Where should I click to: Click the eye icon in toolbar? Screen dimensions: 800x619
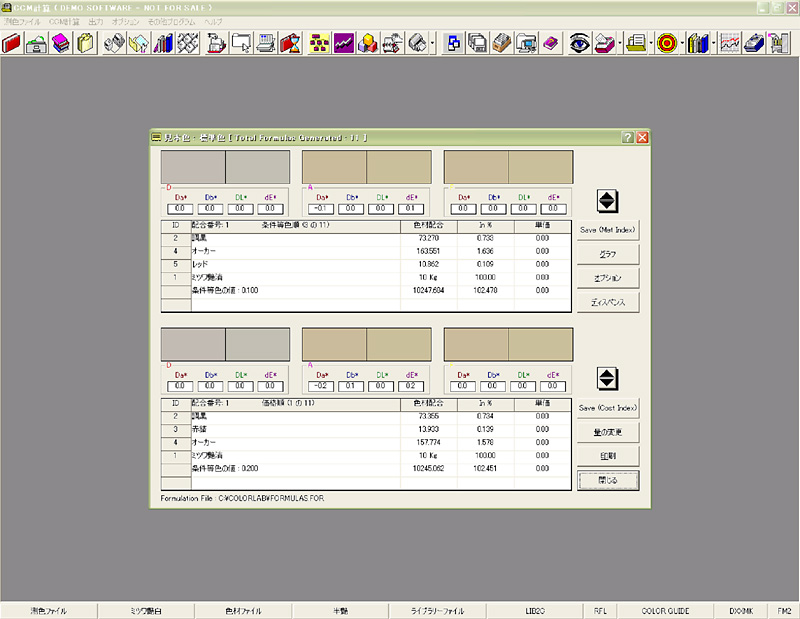tap(579, 43)
